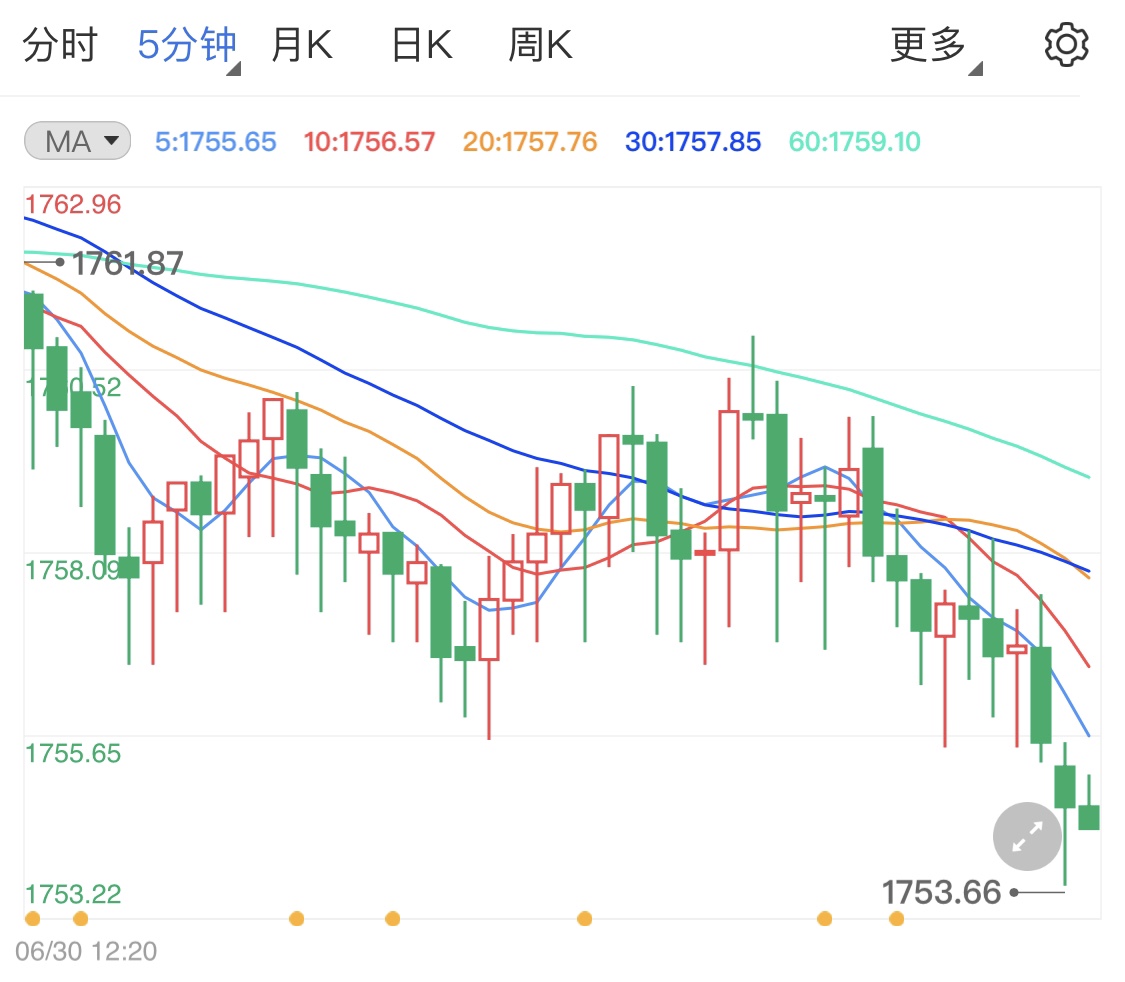Image resolution: width=1125 pixels, height=982 pixels.
Task: Click the 06/30 12:20 time label
Action: point(86,952)
